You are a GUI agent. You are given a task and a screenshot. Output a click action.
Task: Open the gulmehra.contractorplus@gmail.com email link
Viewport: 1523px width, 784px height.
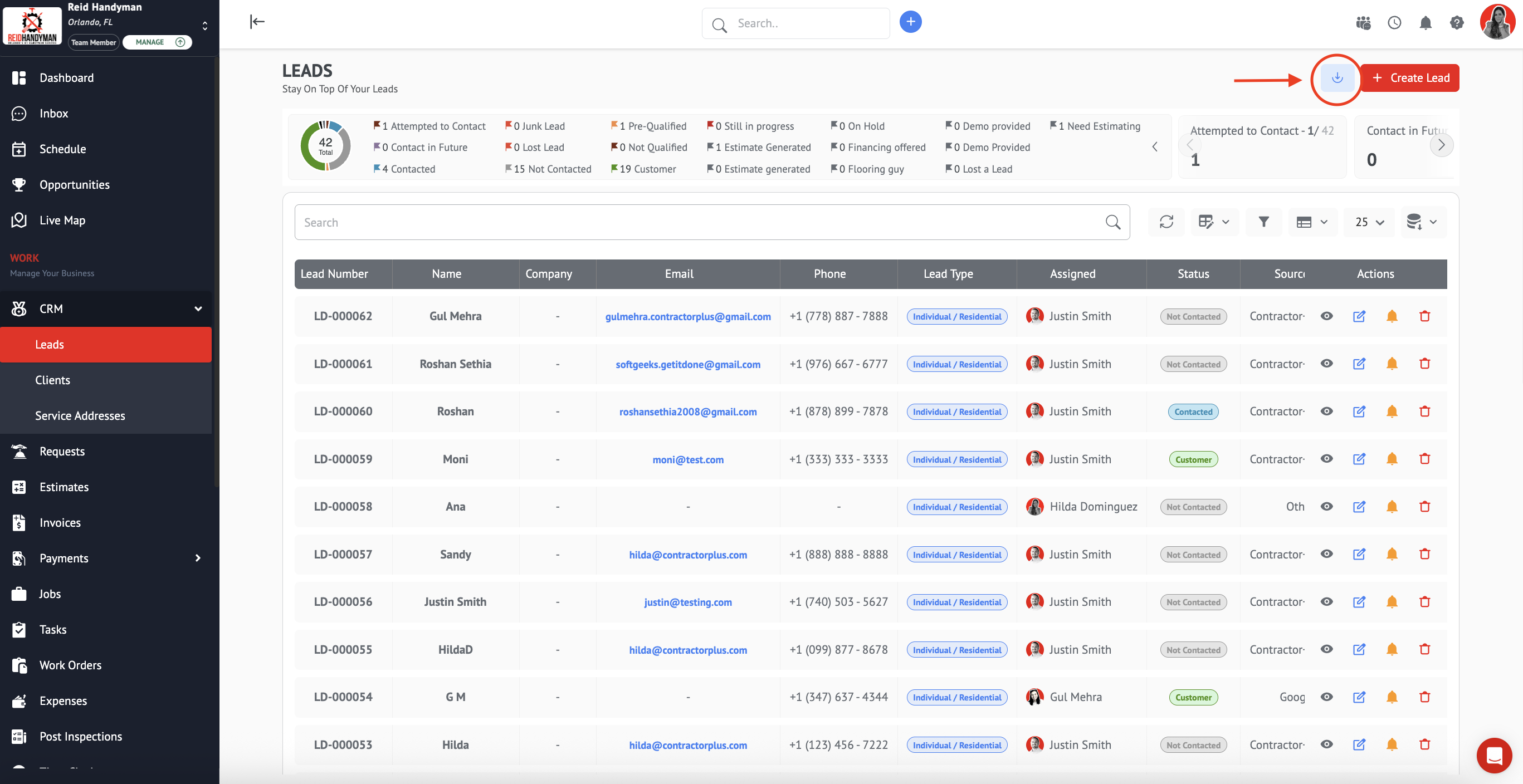687,317
